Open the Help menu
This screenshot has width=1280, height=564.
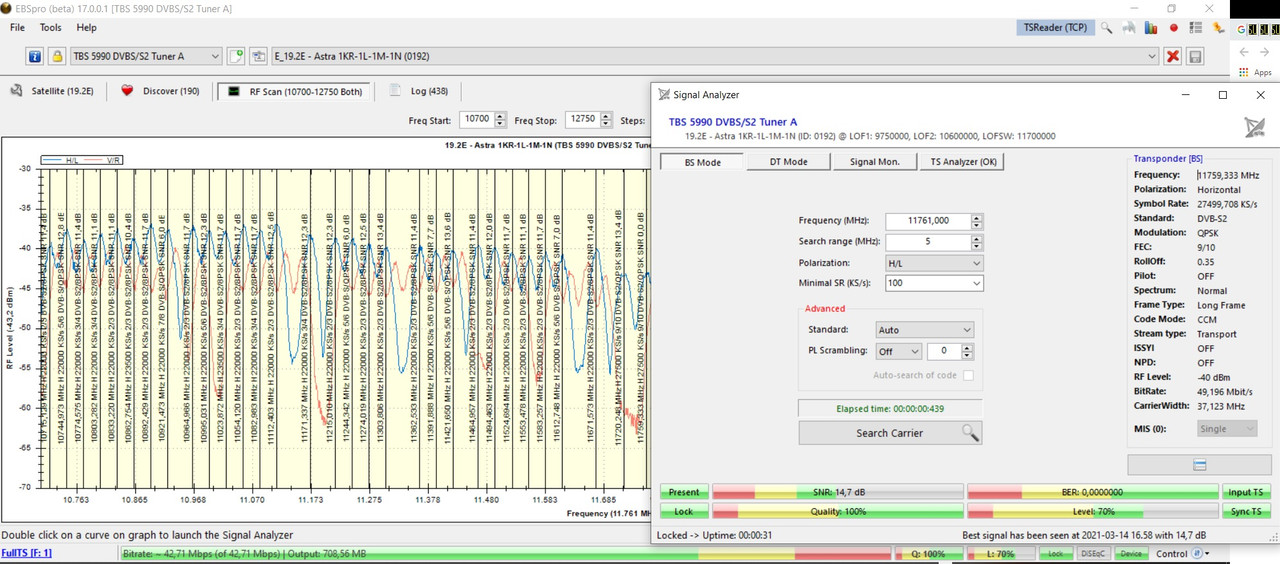click(87, 28)
